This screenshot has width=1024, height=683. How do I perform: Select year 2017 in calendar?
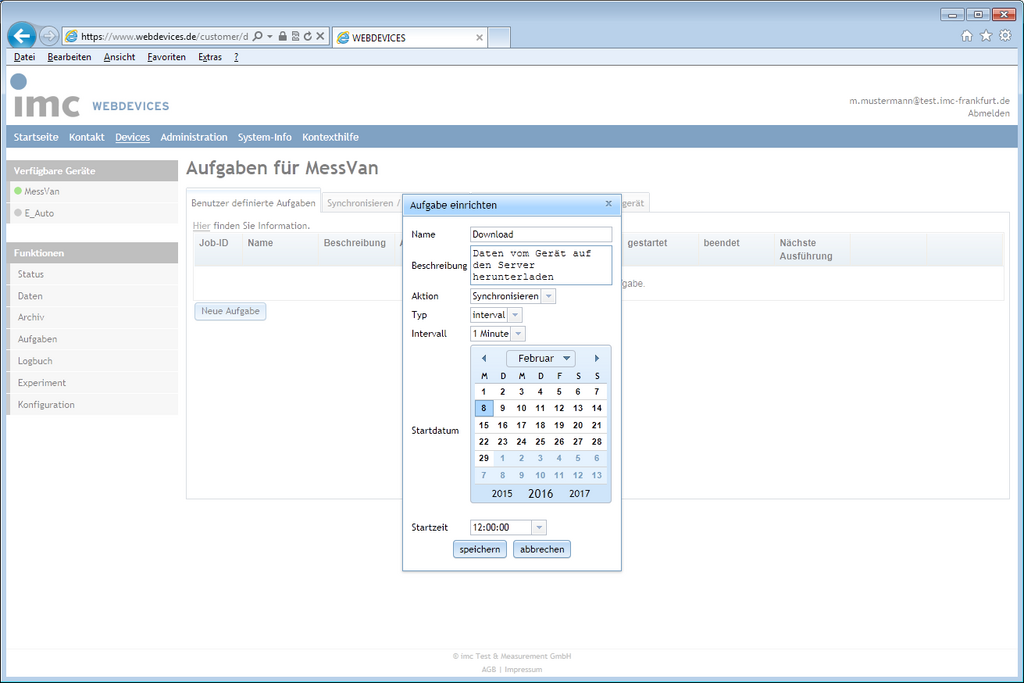[x=579, y=493]
